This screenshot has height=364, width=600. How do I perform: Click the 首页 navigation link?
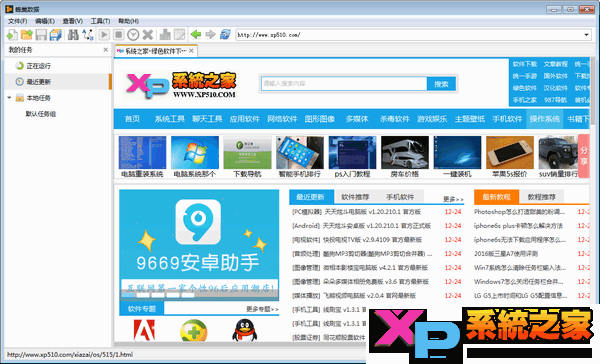pyautogui.click(x=132, y=119)
